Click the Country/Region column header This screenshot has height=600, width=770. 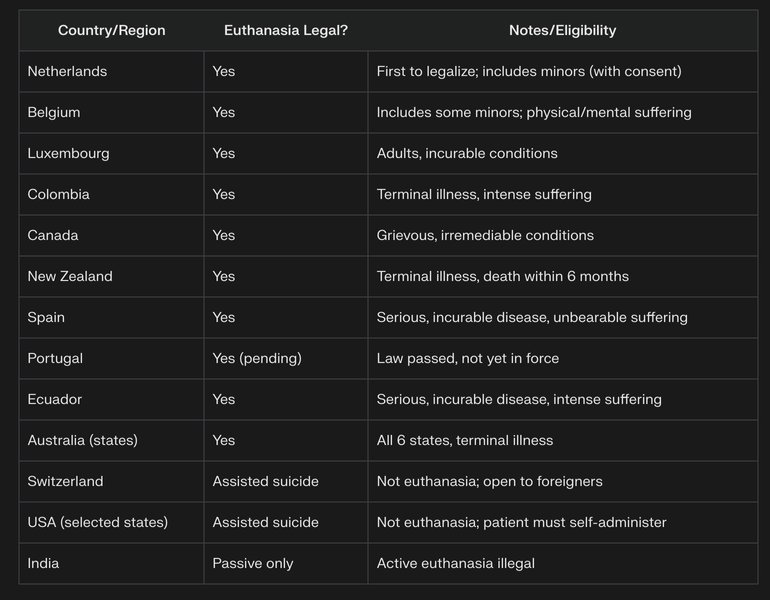(x=110, y=30)
